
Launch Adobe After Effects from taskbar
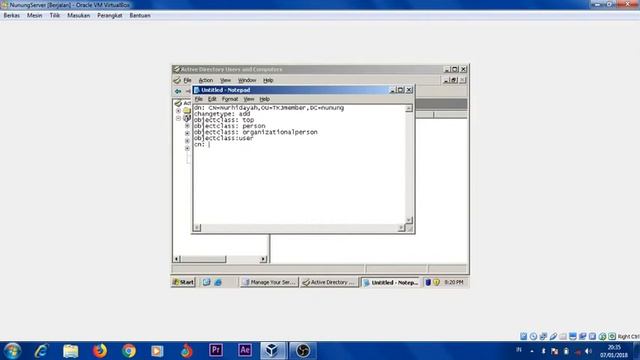pos(244,351)
